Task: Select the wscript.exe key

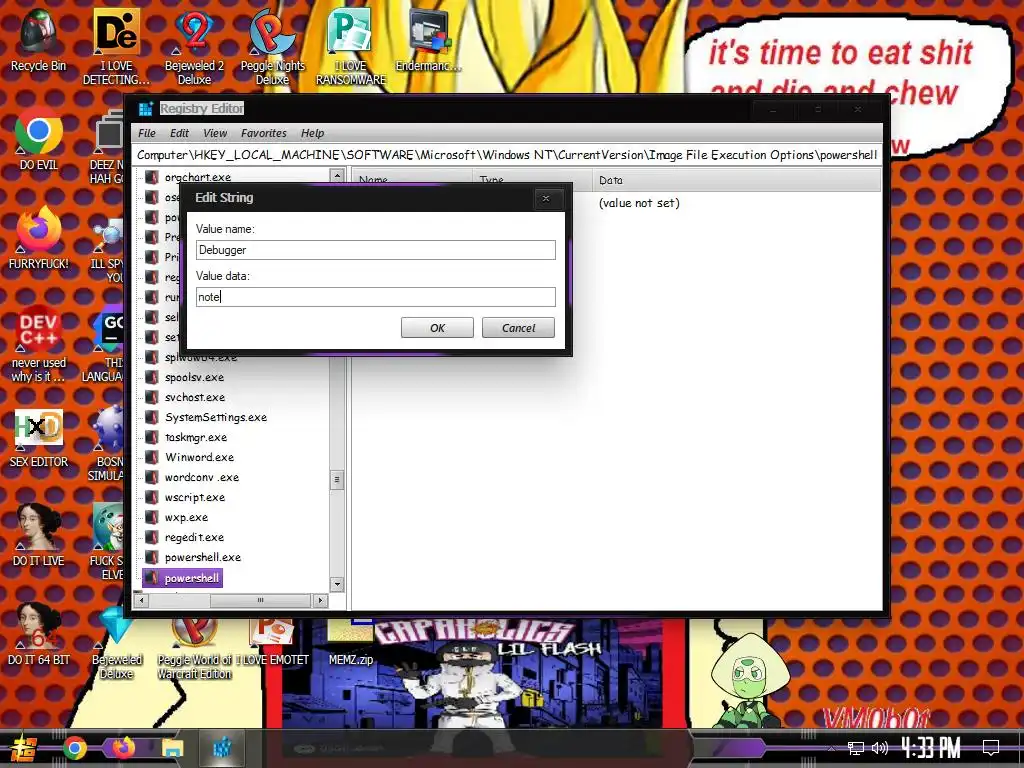Action: point(195,498)
